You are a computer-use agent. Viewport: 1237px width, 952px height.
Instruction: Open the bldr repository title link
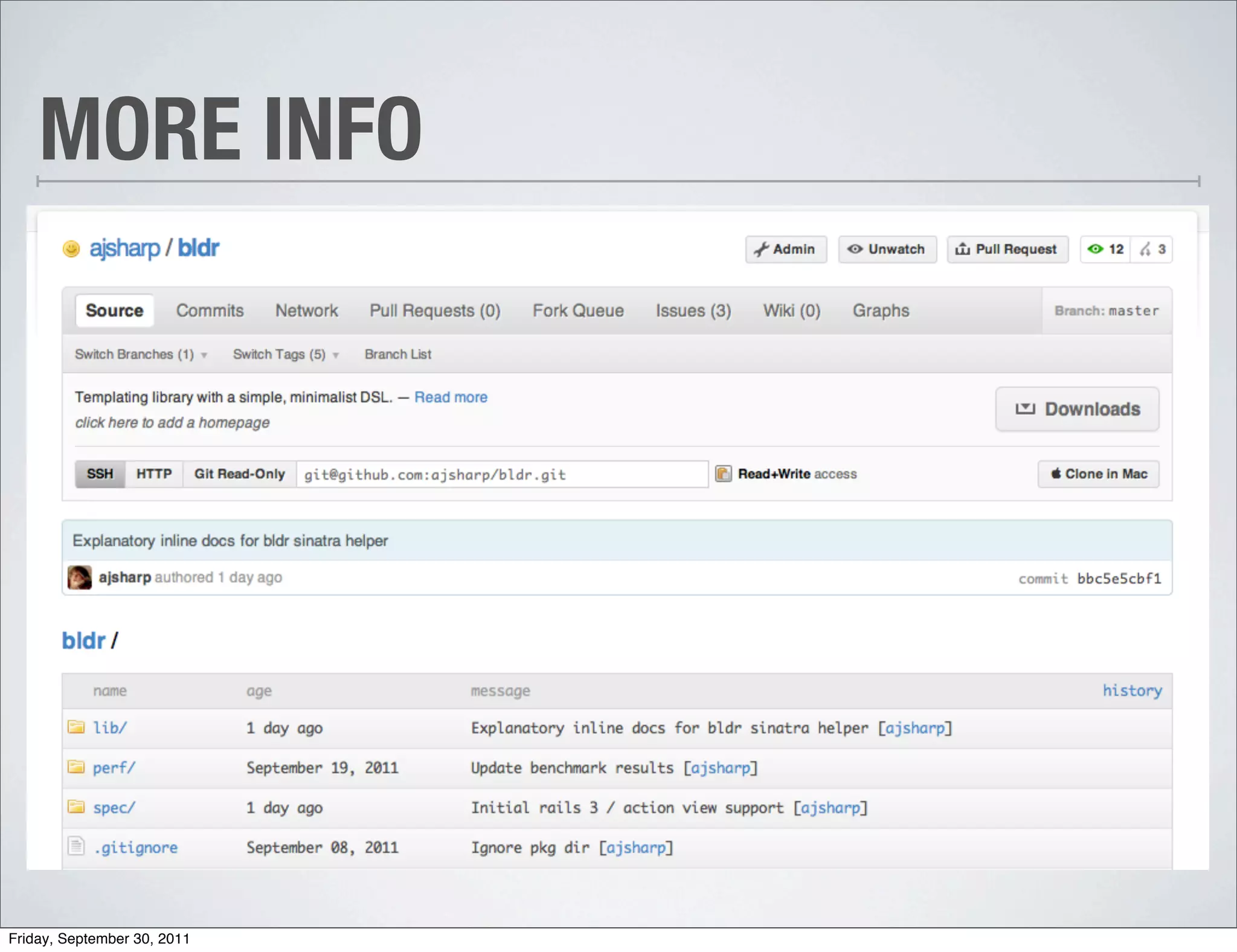pos(198,248)
